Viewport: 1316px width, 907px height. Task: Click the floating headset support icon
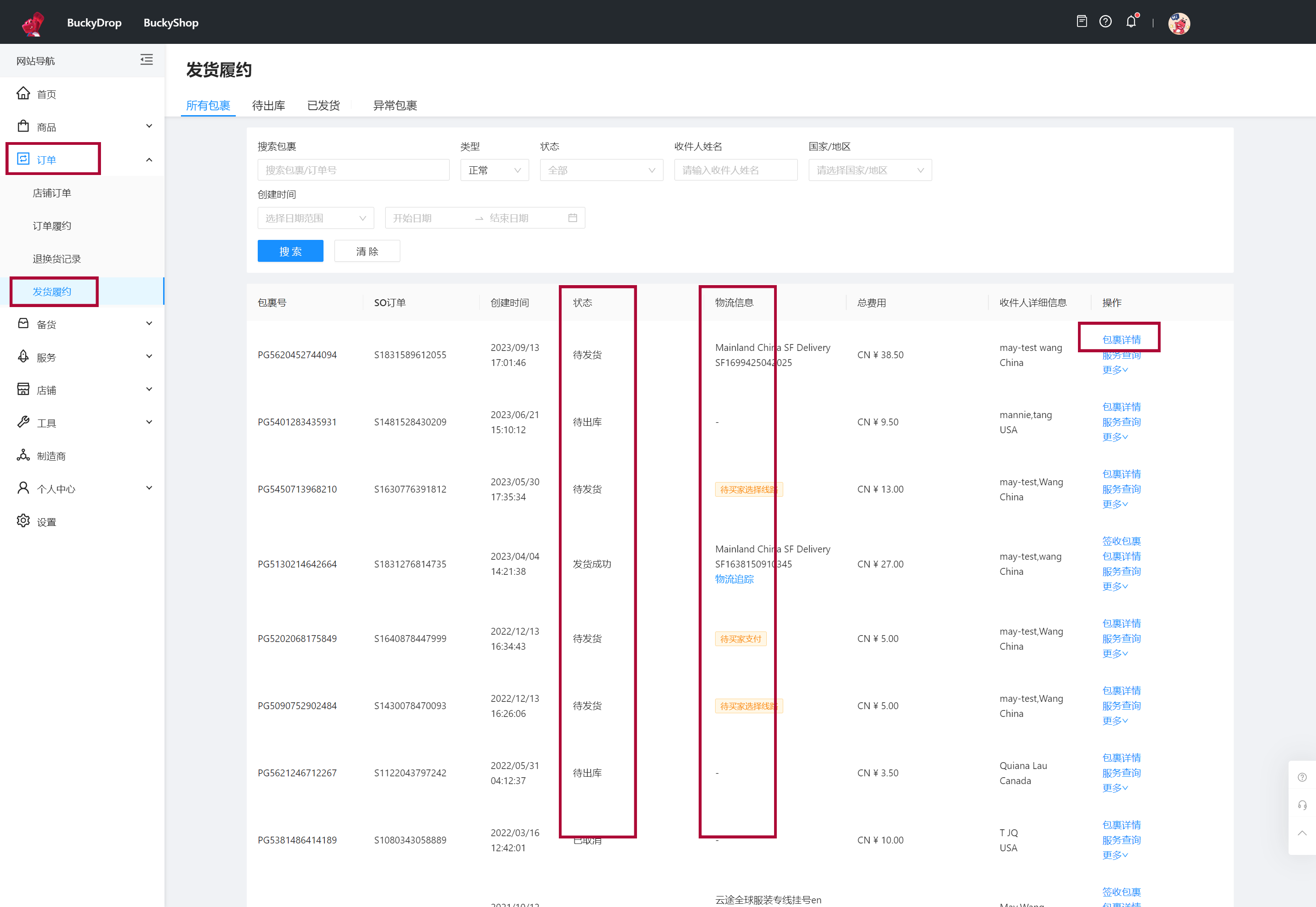pyautogui.click(x=1302, y=805)
